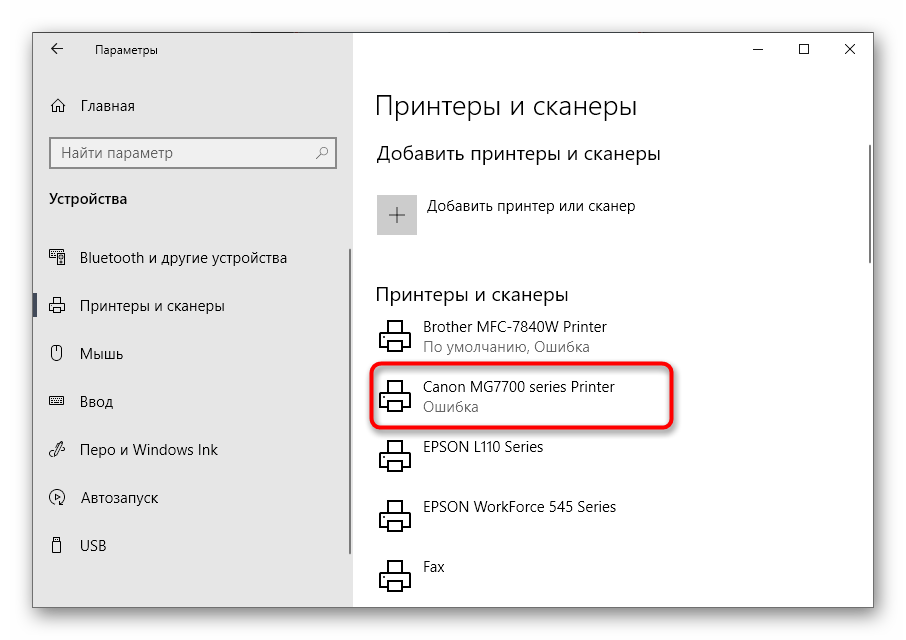Click Добавить принтер или сканер
906x640 pixels.
point(531,206)
